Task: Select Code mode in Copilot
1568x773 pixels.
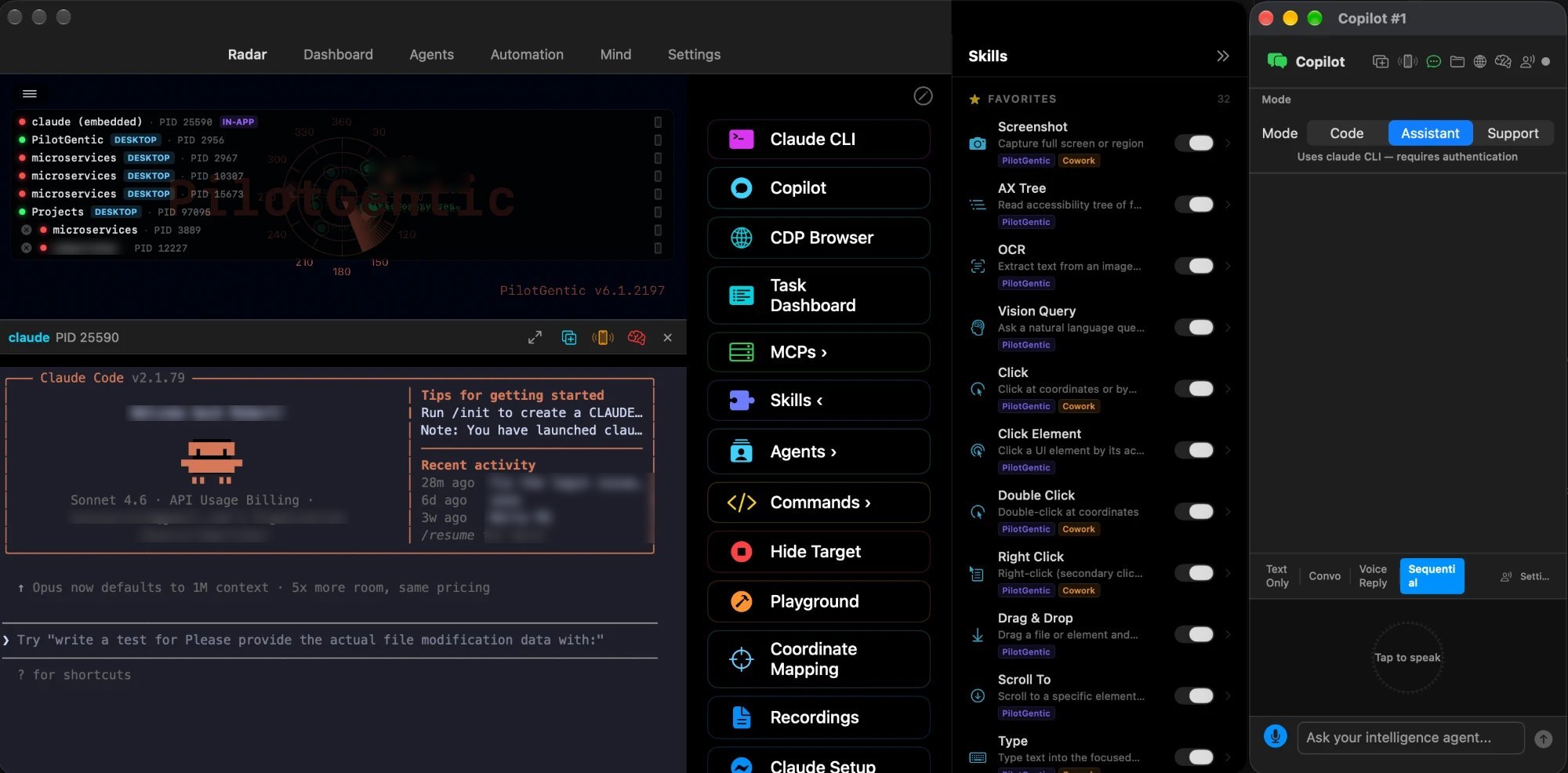Action: [1346, 133]
